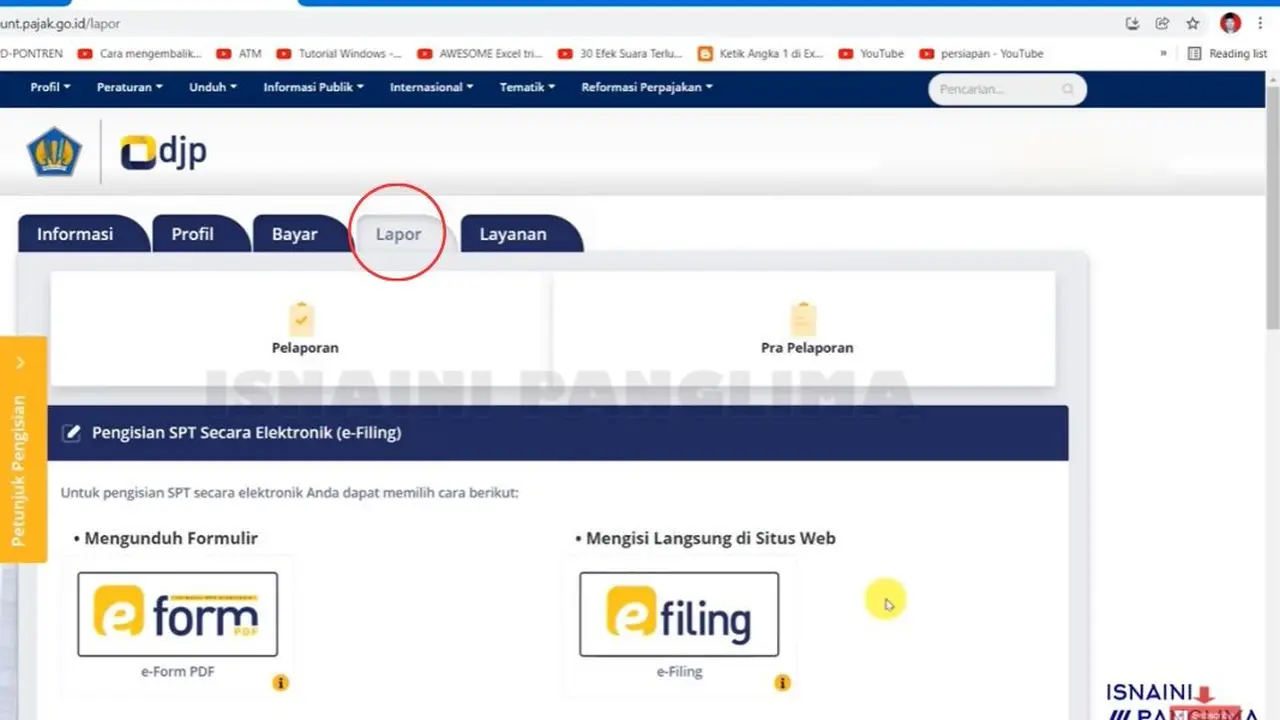Viewport: 1280px width, 720px height.
Task: Open the Unduh dropdown
Action: 211,87
